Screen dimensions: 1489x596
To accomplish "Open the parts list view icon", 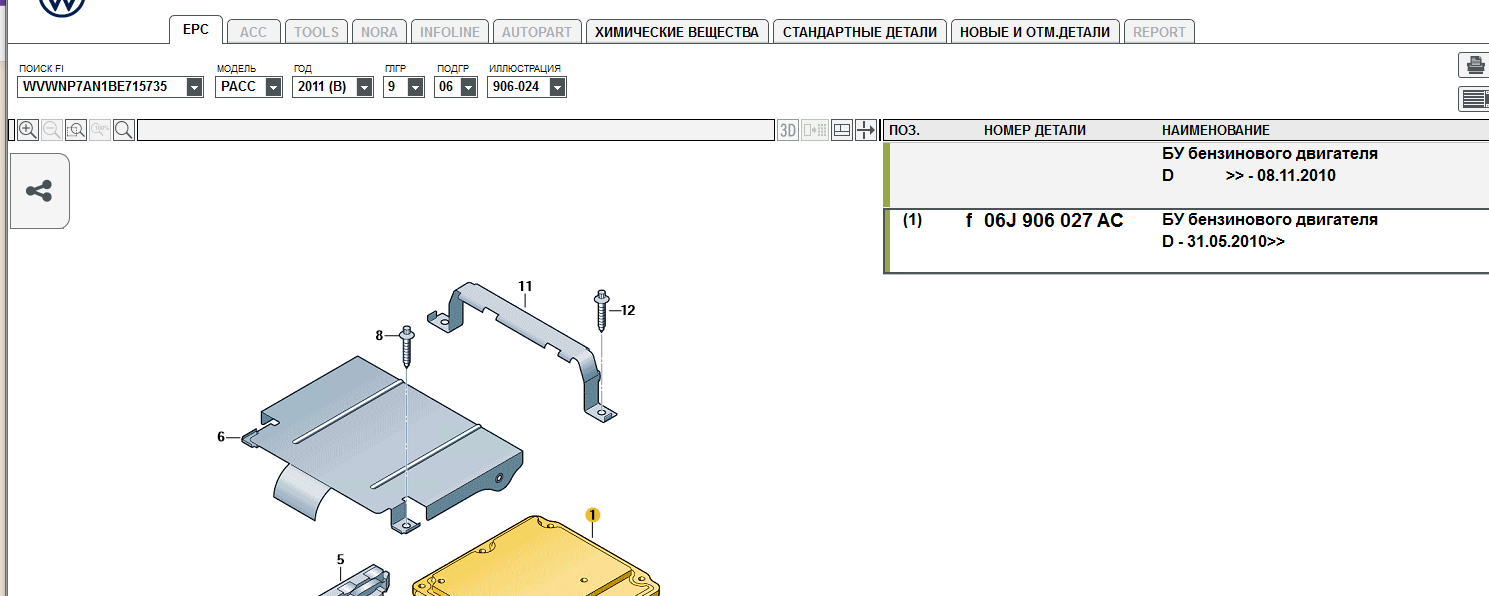I will [1474, 98].
